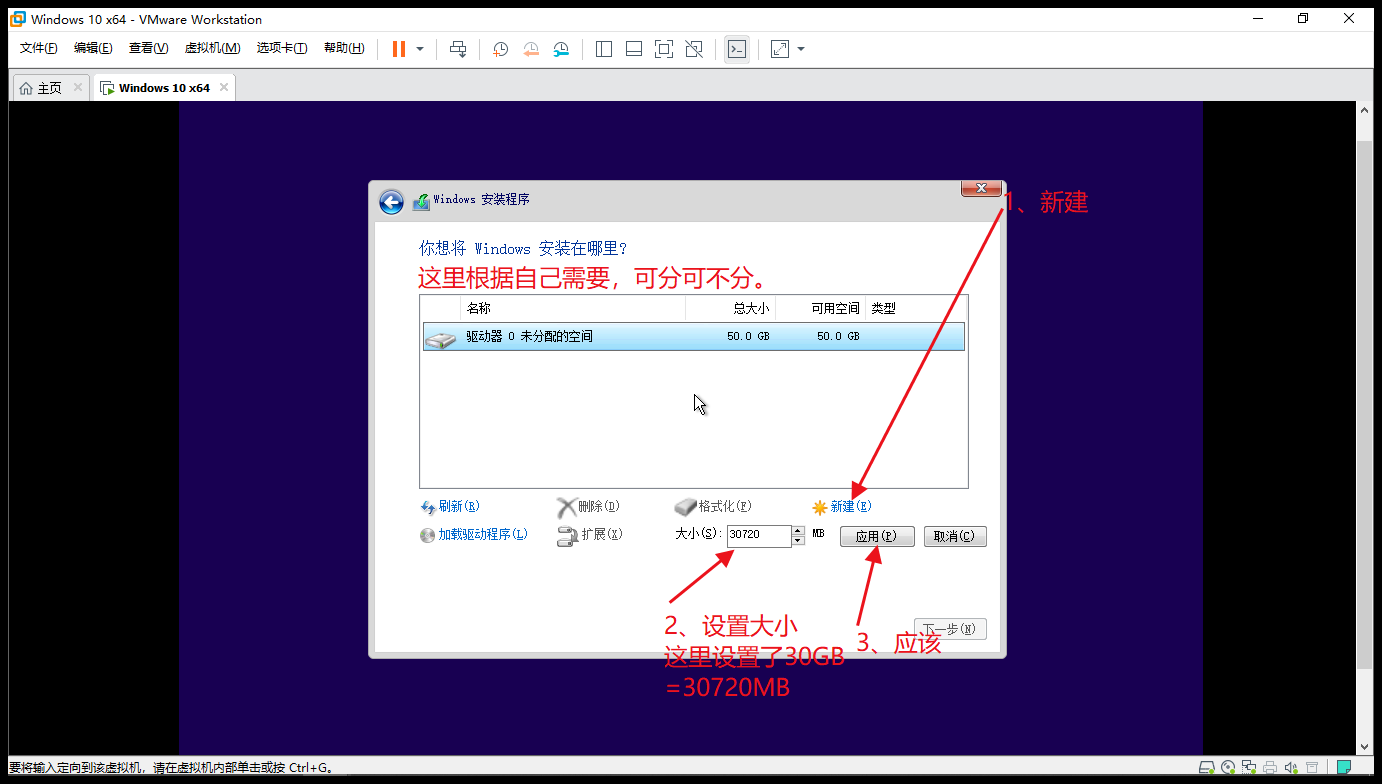Open the 选项卡(T) menu
Screen dimensions: 1382x784
282,48
